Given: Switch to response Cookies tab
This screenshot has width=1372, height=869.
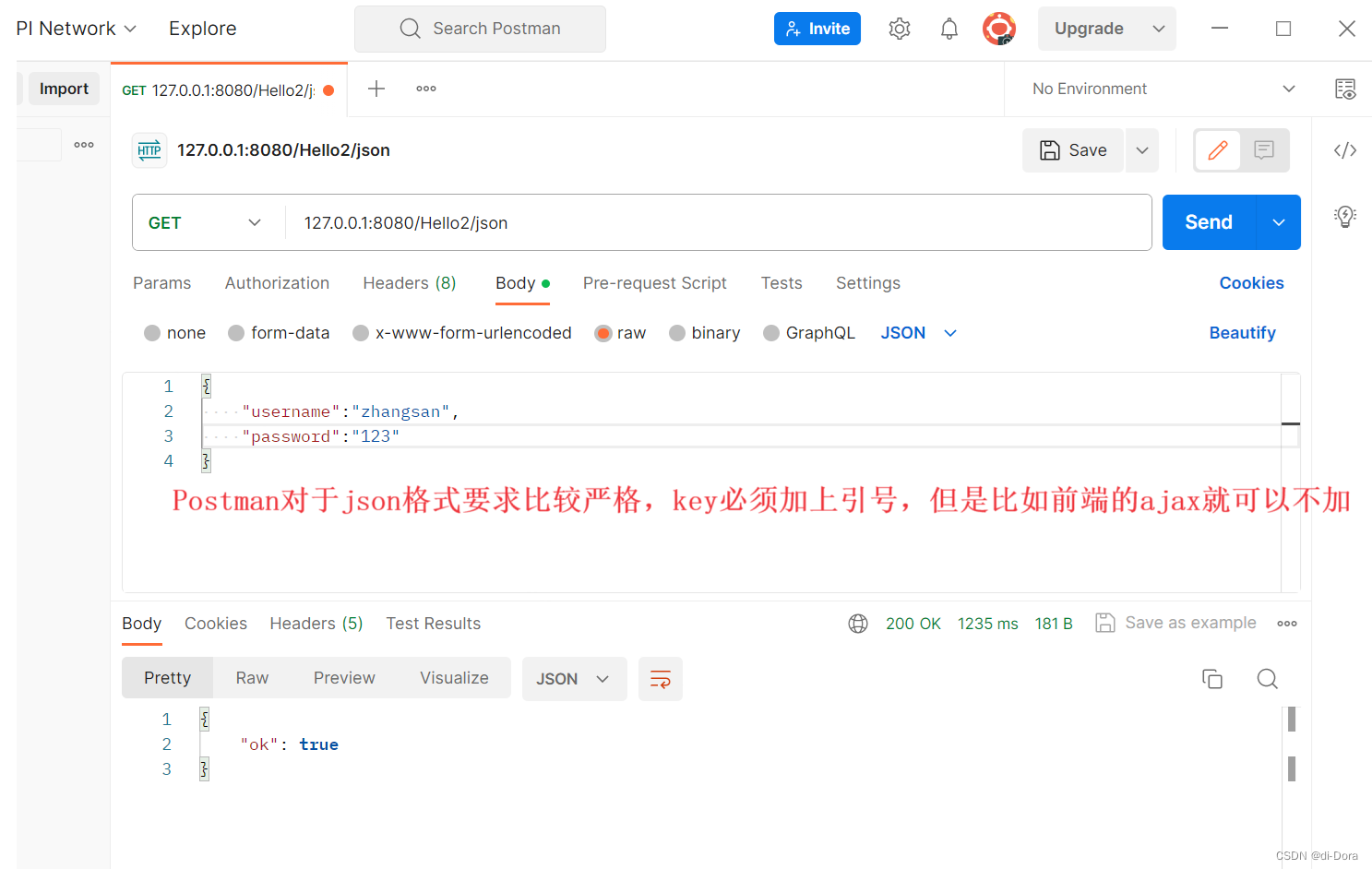Looking at the screenshot, I should pyautogui.click(x=216, y=624).
